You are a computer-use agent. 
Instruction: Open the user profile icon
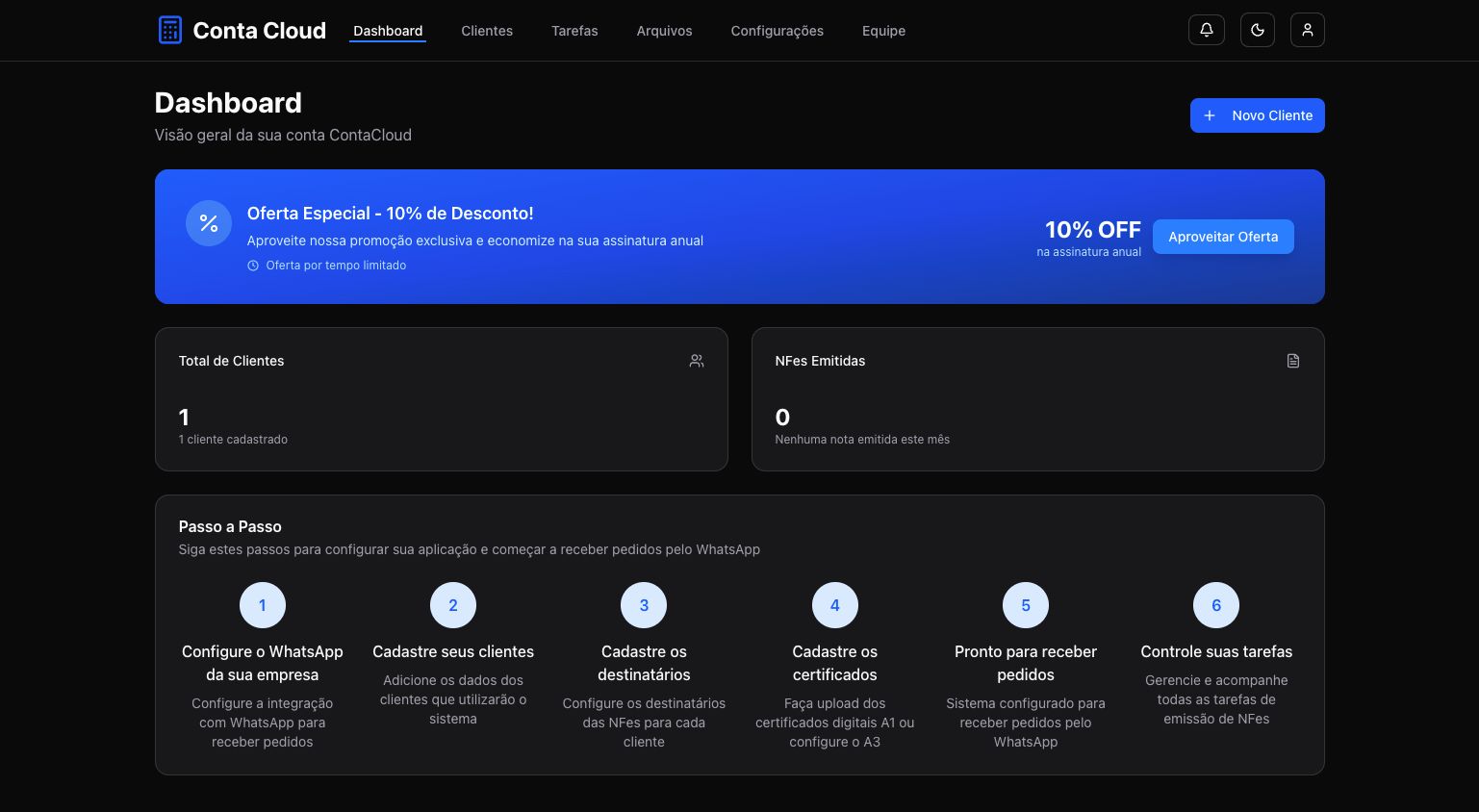[1307, 30]
